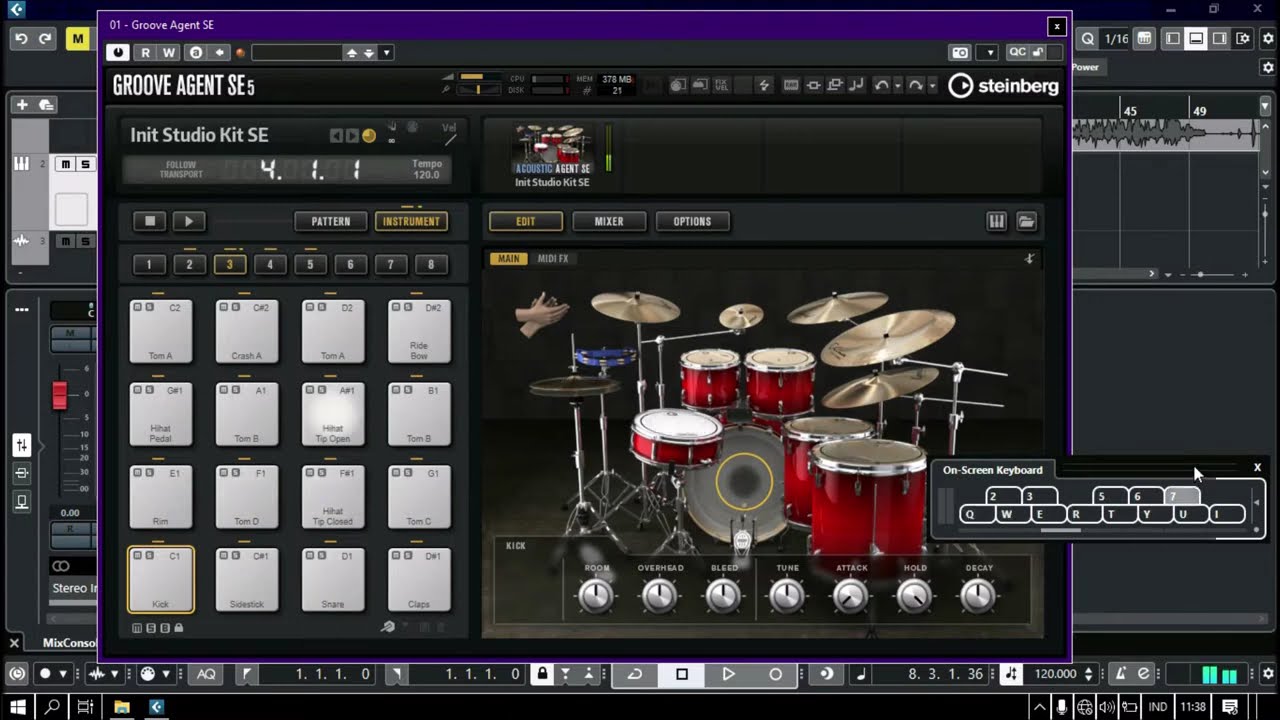Toggle the QC quick controls button
The width and height of the screenshot is (1280, 720).
pyautogui.click(x=1017, y=52)
